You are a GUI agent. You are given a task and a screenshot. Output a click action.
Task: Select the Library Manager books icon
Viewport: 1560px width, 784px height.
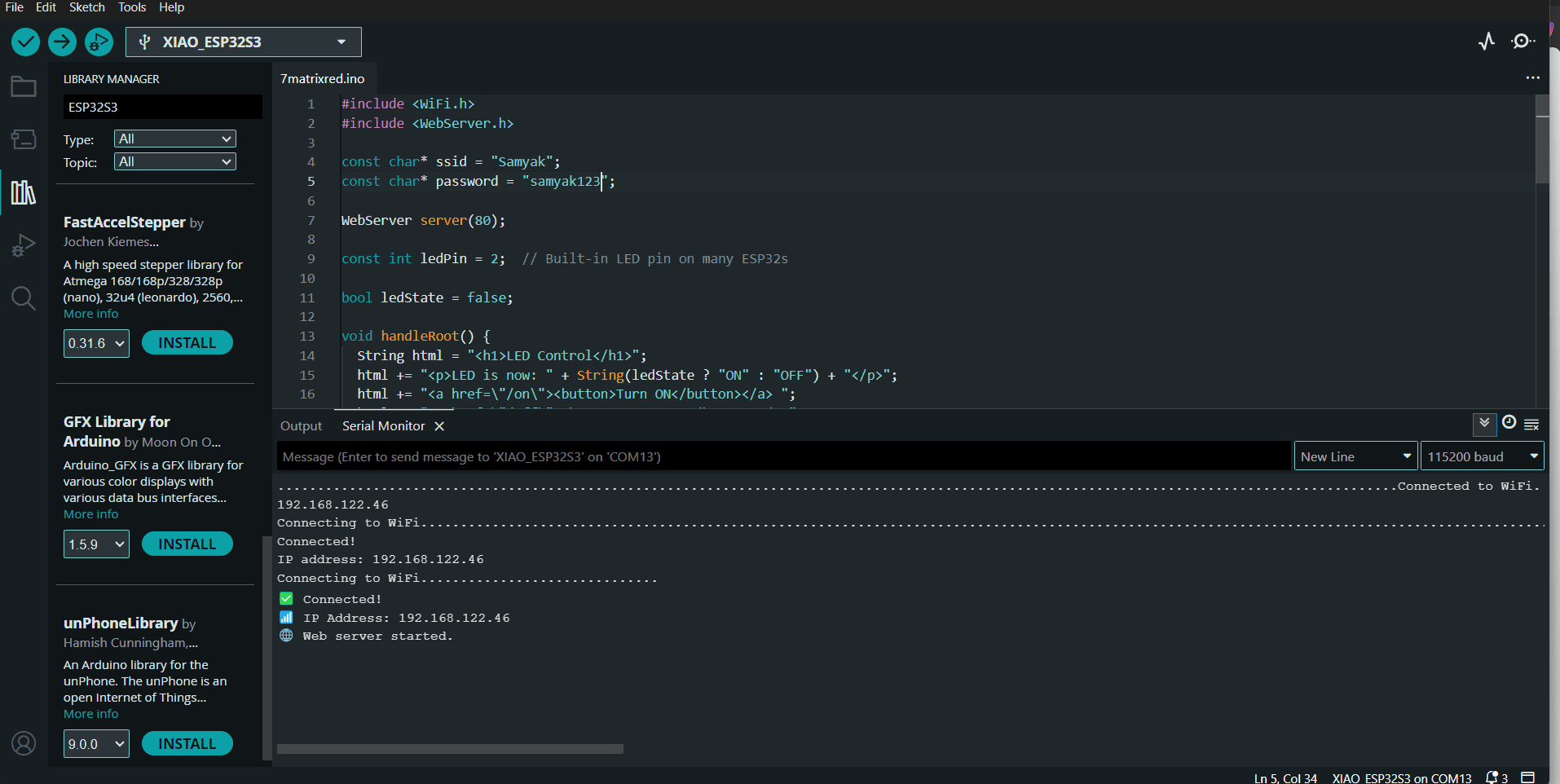(24, 192)
